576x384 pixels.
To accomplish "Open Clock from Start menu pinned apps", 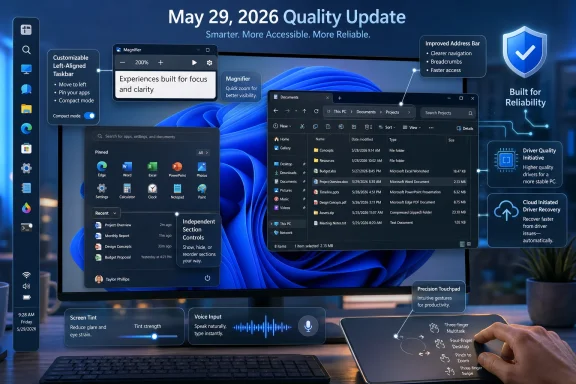I will tap(152, 191).
